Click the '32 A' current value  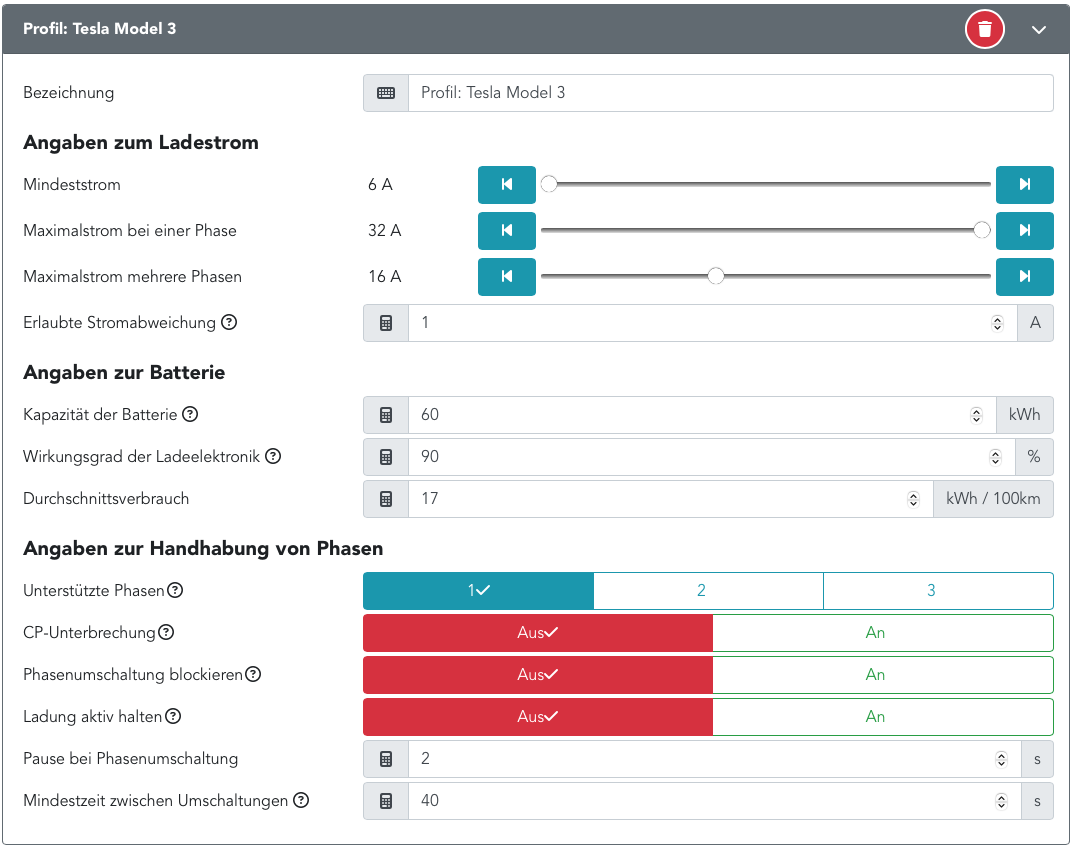384,231
